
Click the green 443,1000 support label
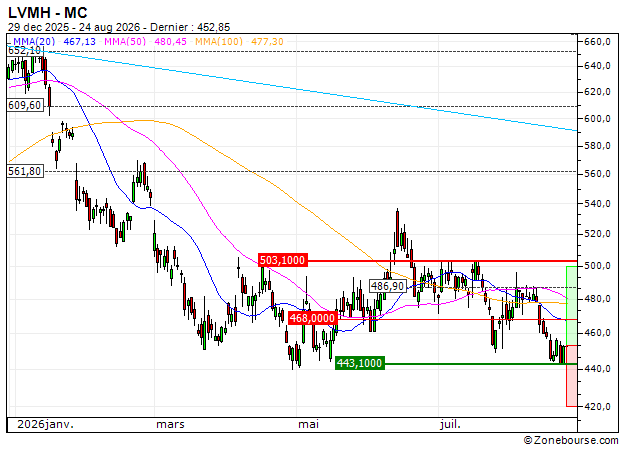pyautogui.click(x=360, y=363)
